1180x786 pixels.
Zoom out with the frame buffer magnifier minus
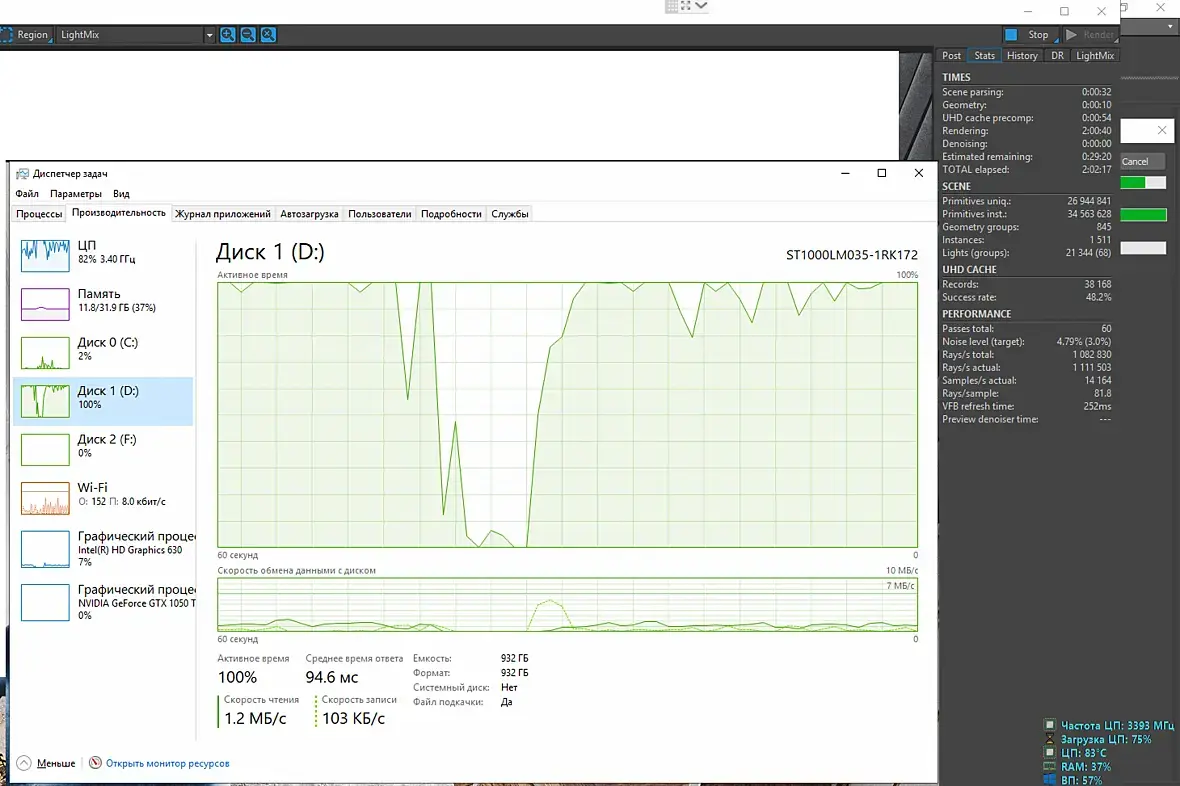coord(248,35)
